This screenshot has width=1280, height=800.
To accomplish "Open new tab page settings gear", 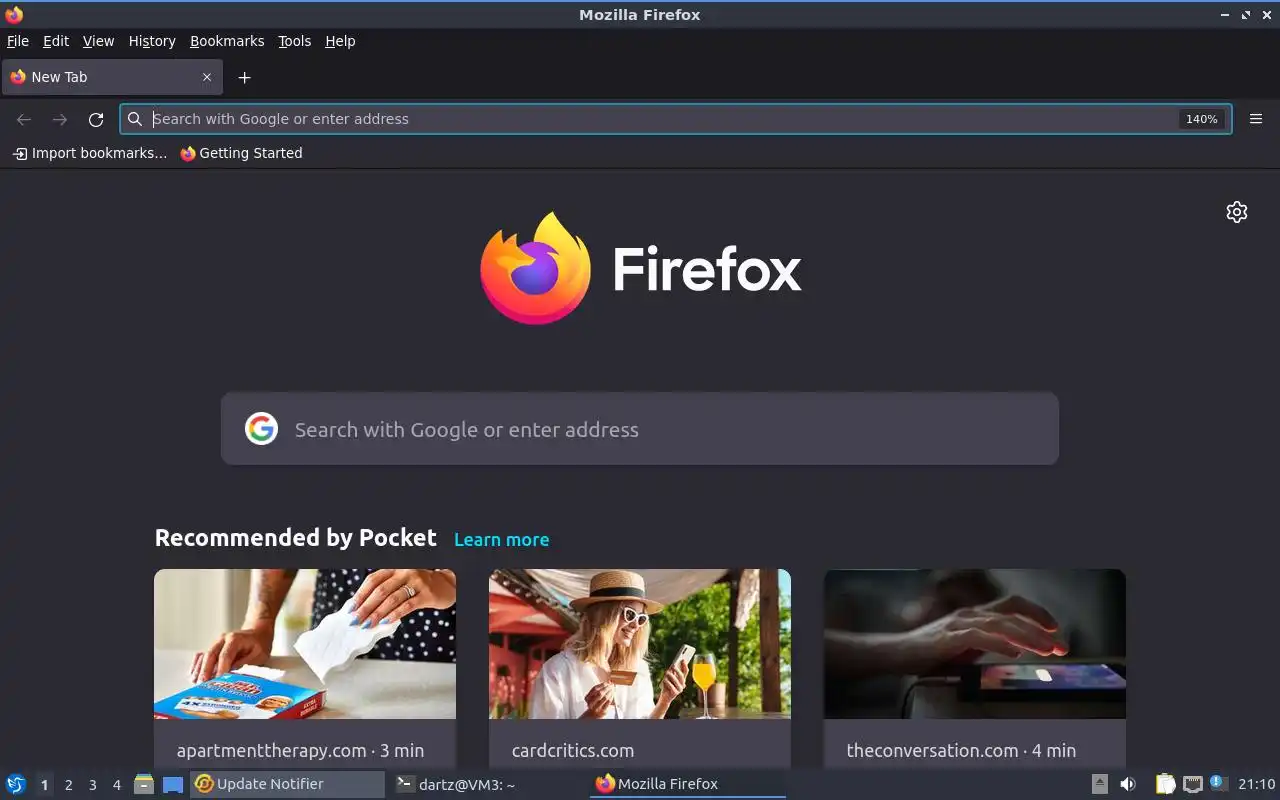I will point(1237,212).
